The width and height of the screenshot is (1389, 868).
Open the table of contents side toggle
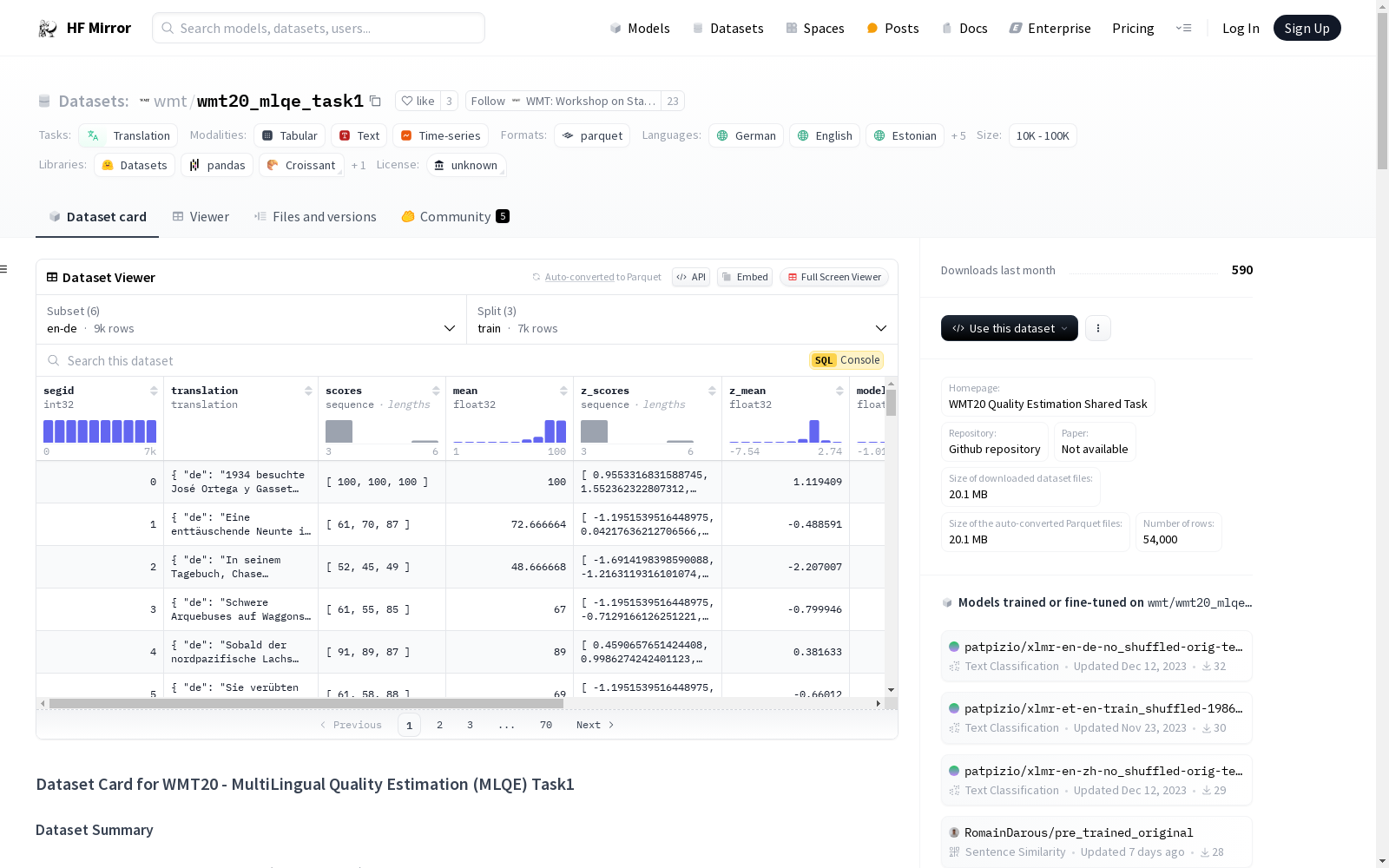[x=4, y=269]
